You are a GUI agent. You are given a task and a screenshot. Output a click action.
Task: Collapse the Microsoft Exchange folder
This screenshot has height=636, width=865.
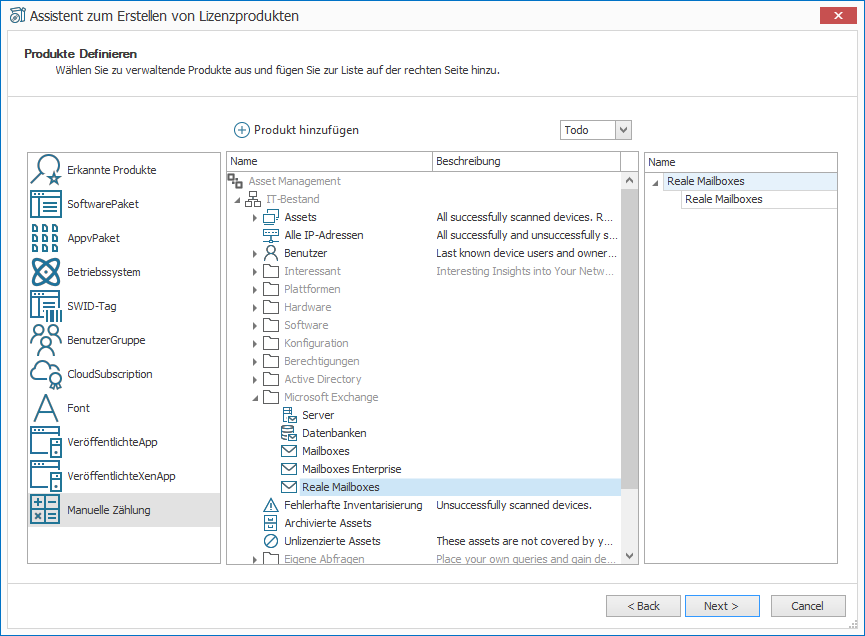pos(255,398)
